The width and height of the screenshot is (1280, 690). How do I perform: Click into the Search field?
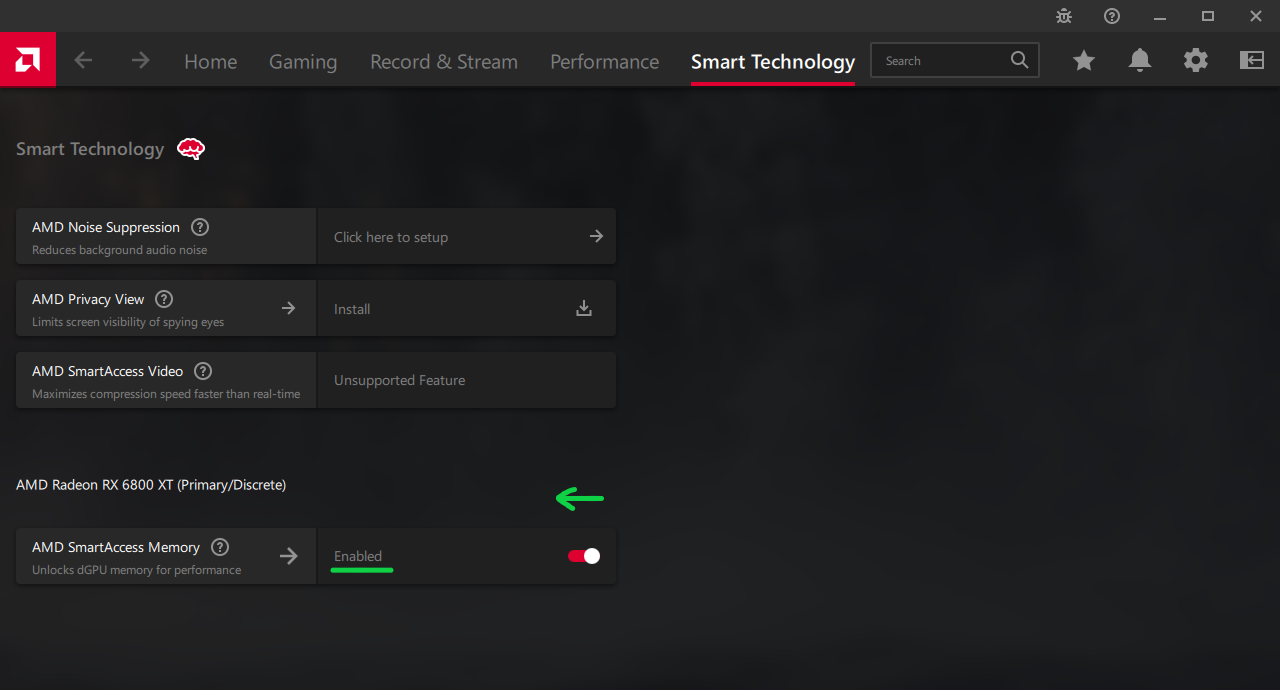955,60
